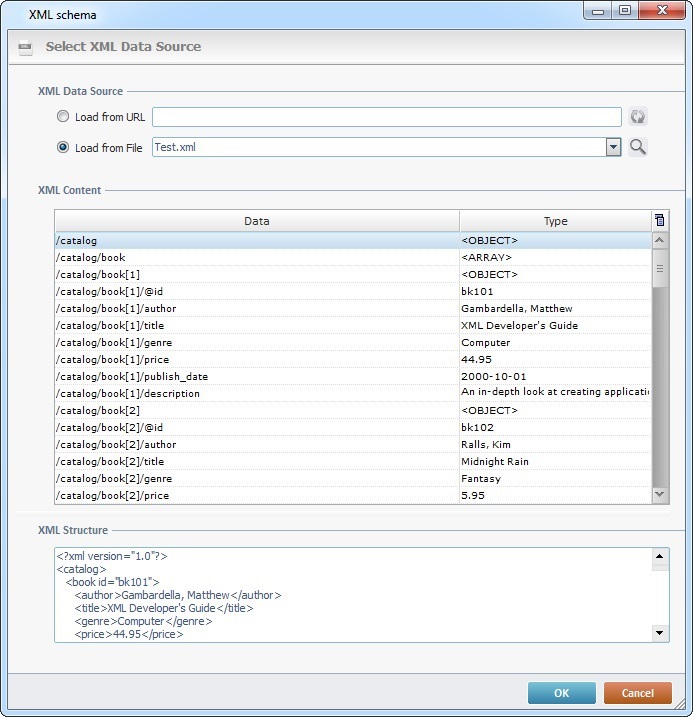Click in the Load from URL text field
The image size is (693, 717).
click(386, 117)
